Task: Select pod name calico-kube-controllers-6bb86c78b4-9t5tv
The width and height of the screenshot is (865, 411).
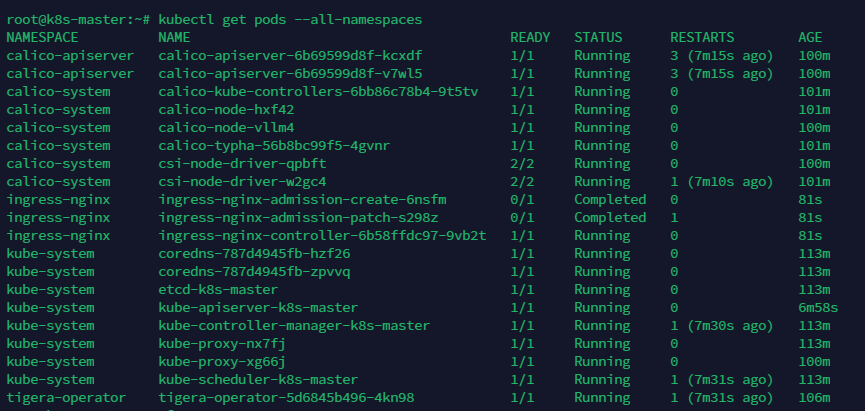Action: (318, 92)
